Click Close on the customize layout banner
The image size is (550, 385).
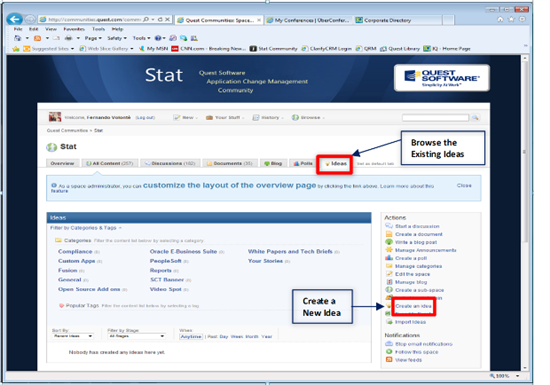pos(464,185)
